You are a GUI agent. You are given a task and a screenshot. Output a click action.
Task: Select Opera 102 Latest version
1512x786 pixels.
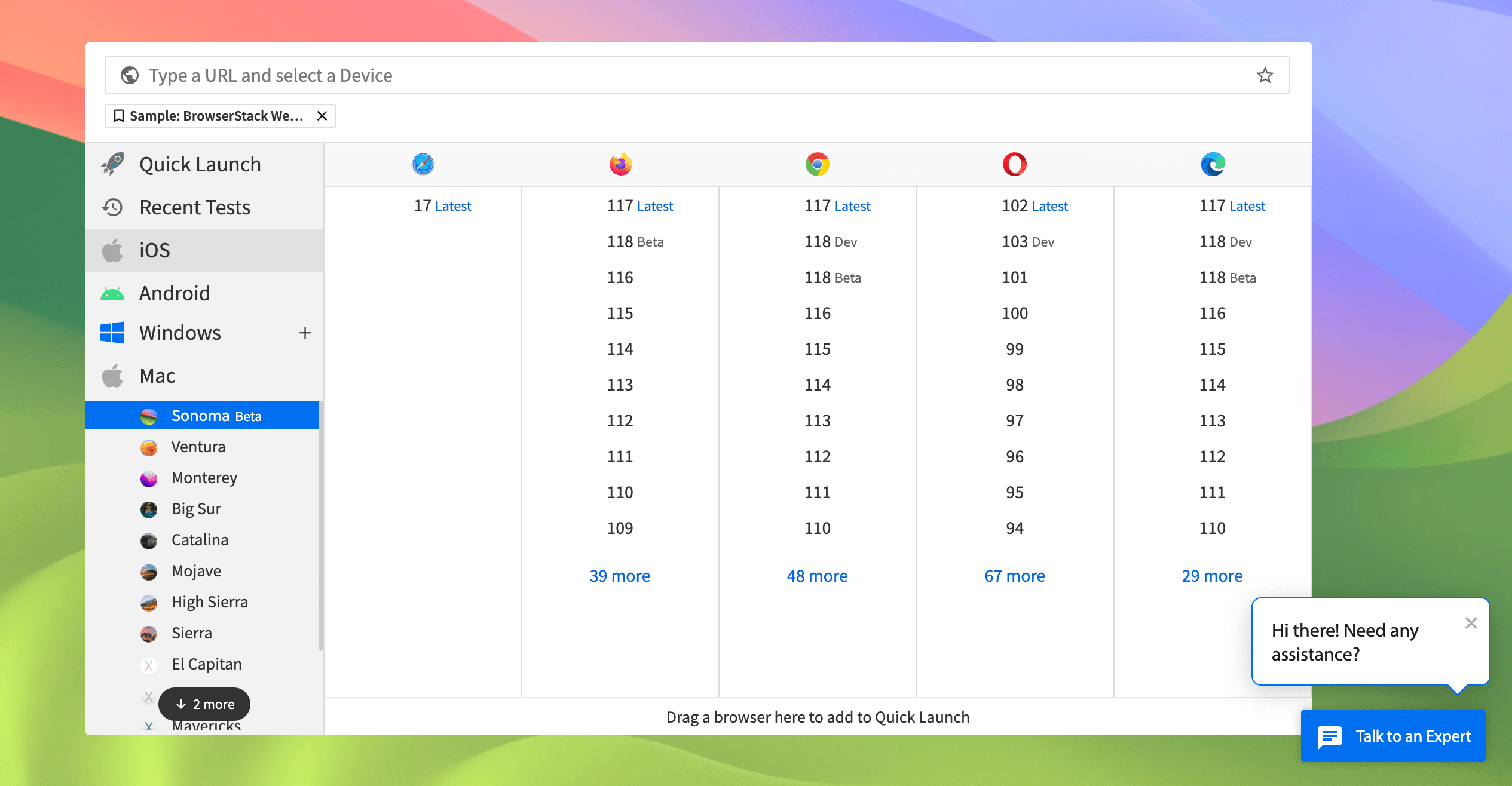[1034, 205]
